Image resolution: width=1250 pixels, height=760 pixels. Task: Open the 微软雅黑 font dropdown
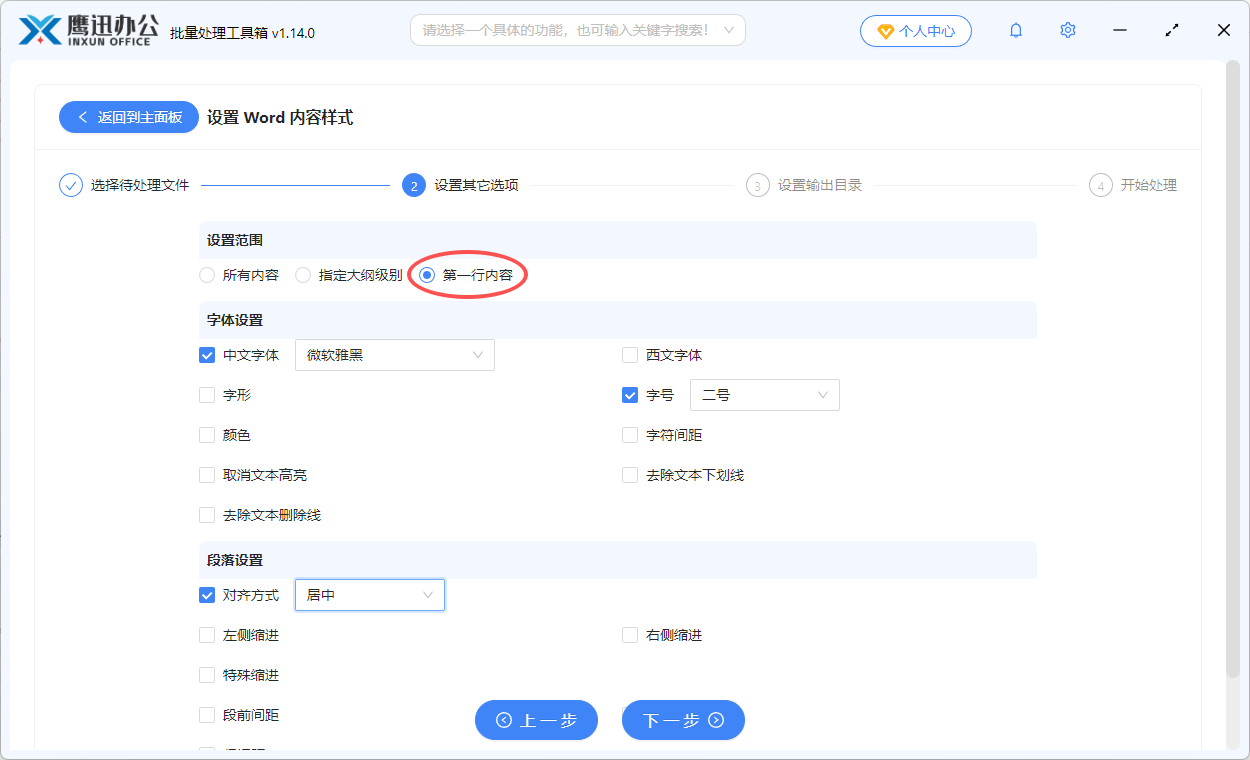[x=394, y=355]
